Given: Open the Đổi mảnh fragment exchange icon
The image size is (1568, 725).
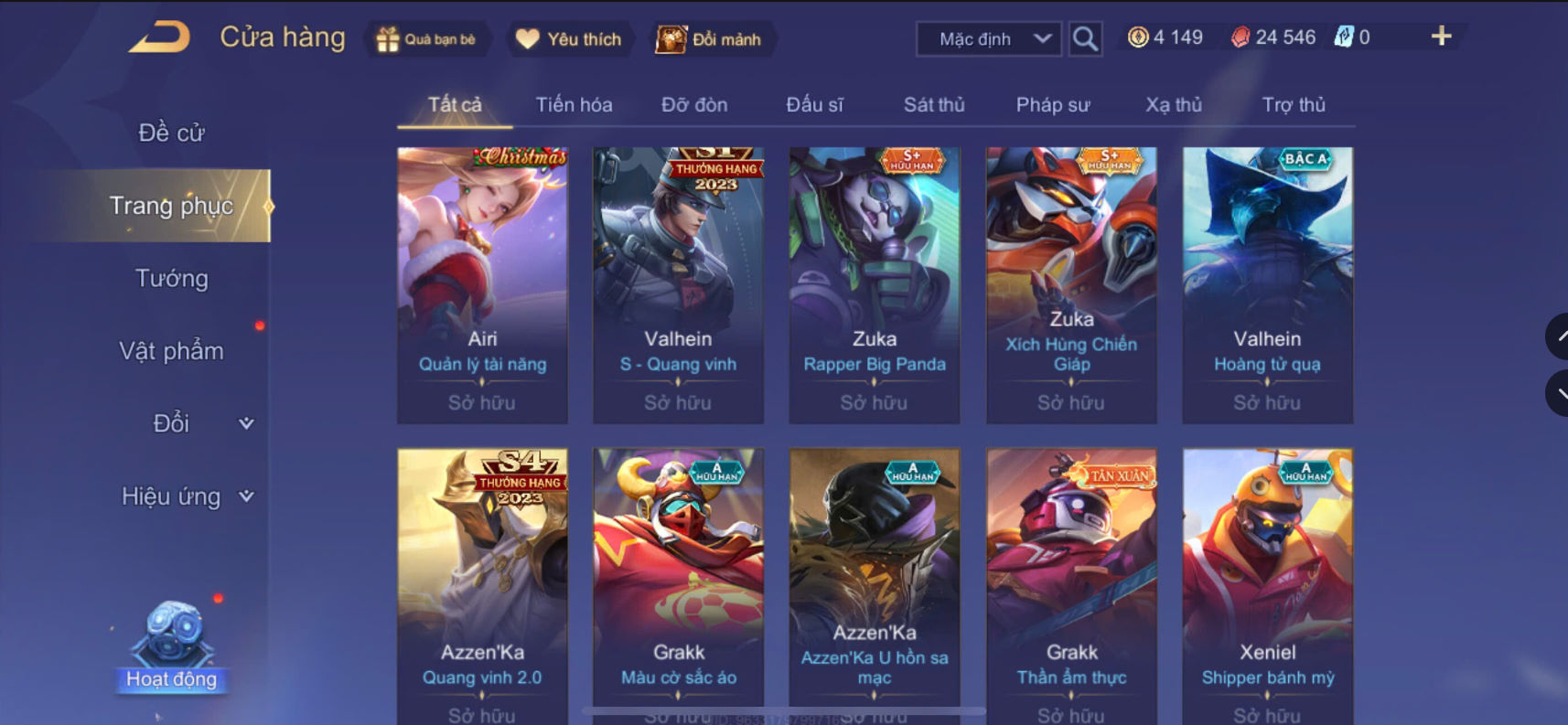Looking at the screenshot, I should (671, 39).
